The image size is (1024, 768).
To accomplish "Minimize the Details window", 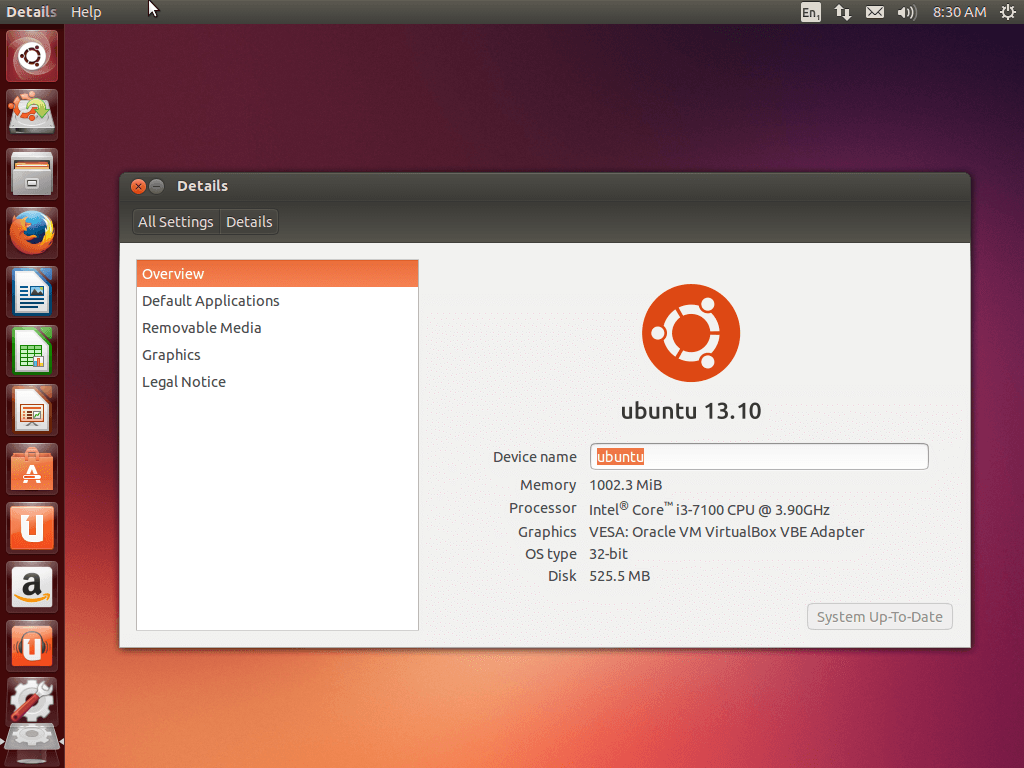I will coord(157,186).
